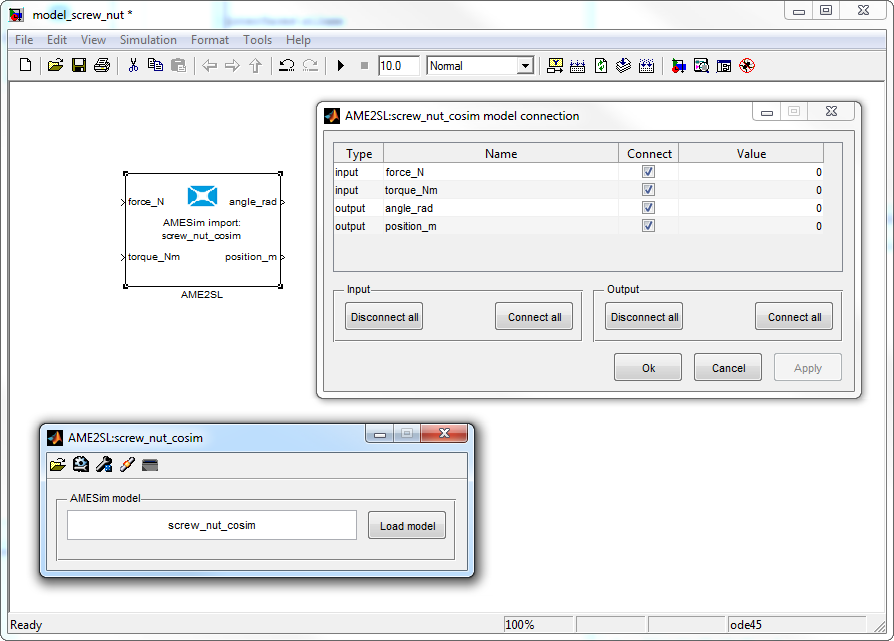Screen dimensions: 894x641
Task: Click Connect all in Output group
Action: pyautogui.click(x=794, y=317)
